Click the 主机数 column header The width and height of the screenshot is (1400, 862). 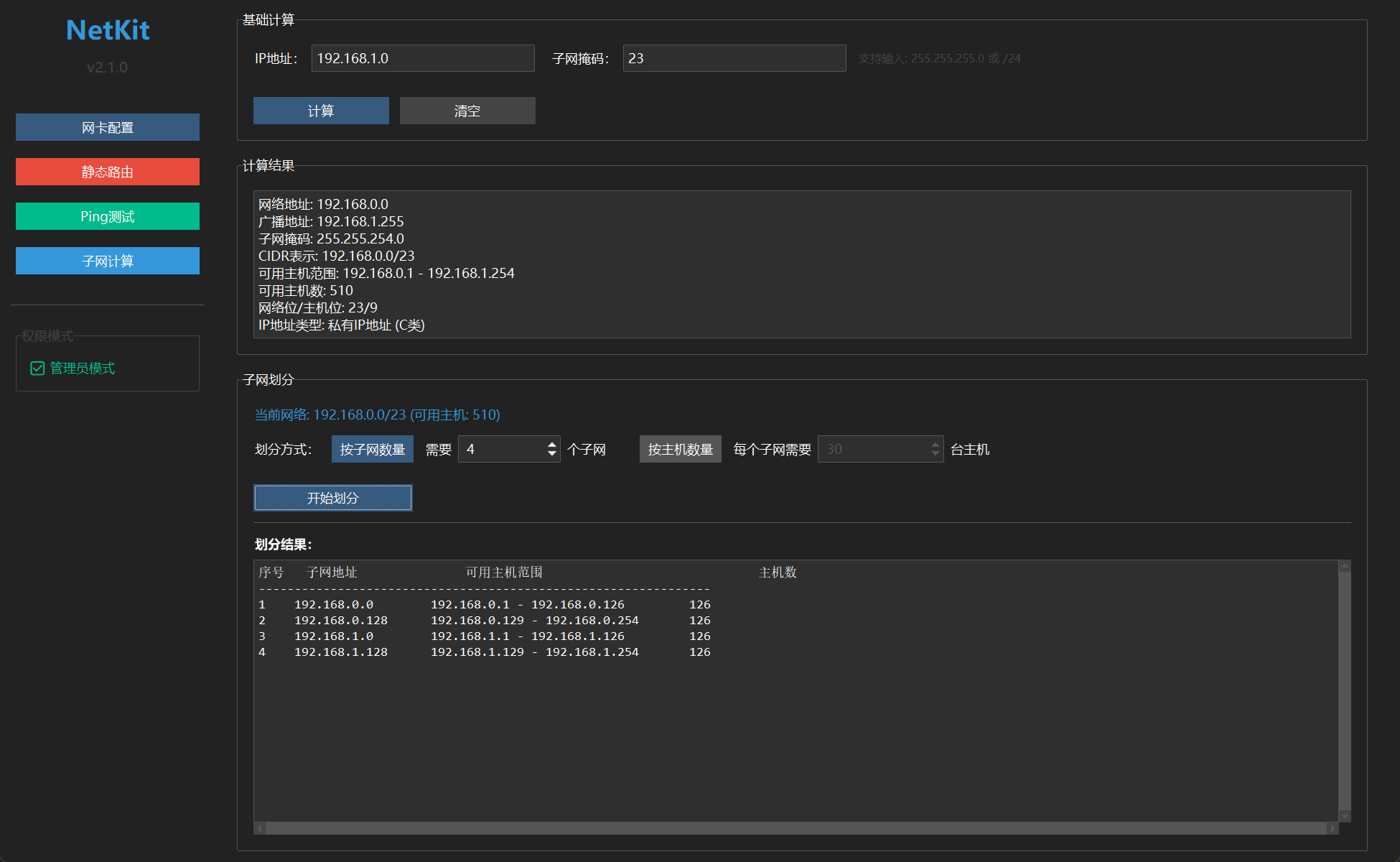click(x=778, y=573)
